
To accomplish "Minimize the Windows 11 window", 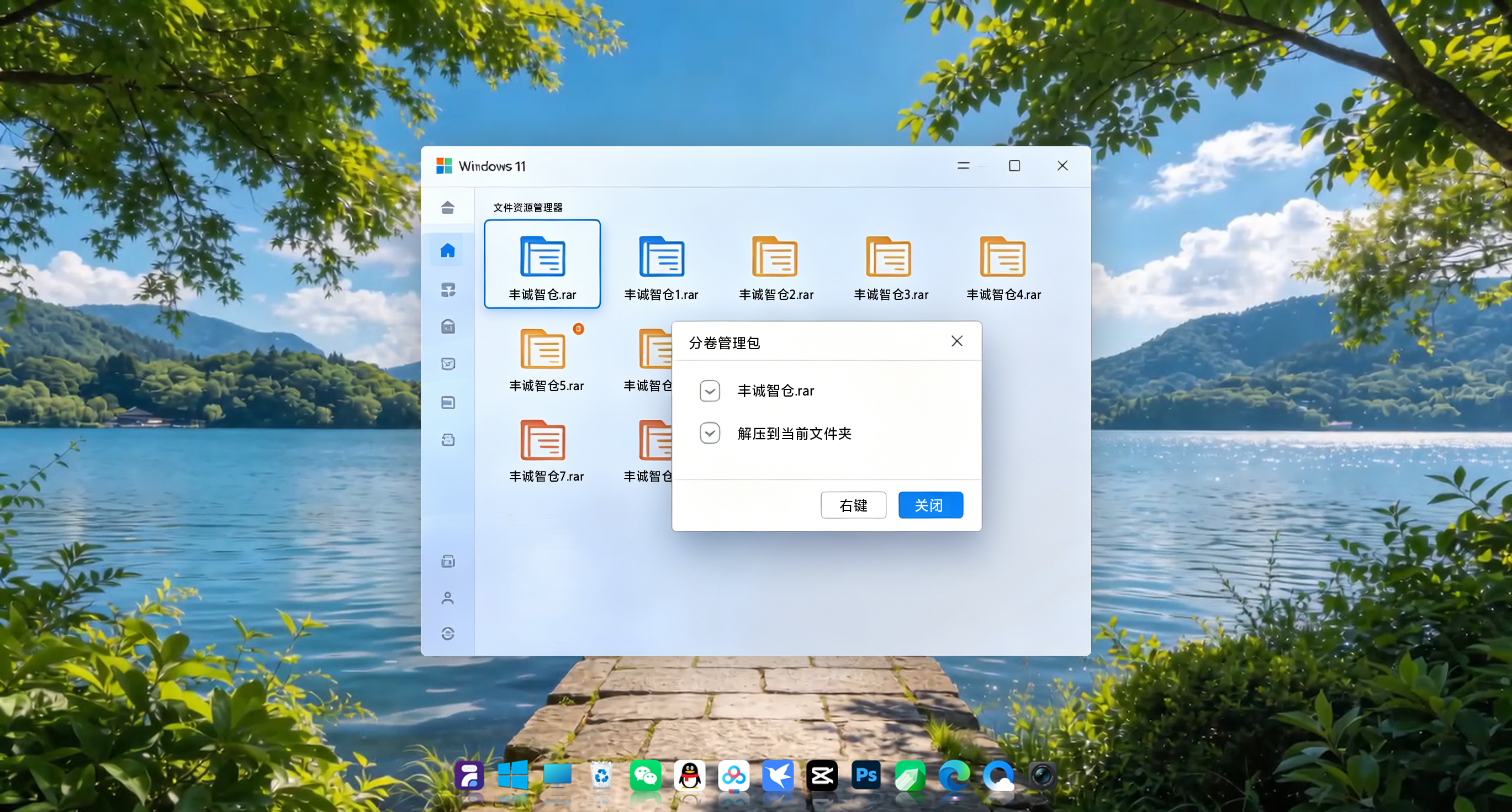I will tap(963, 166).
